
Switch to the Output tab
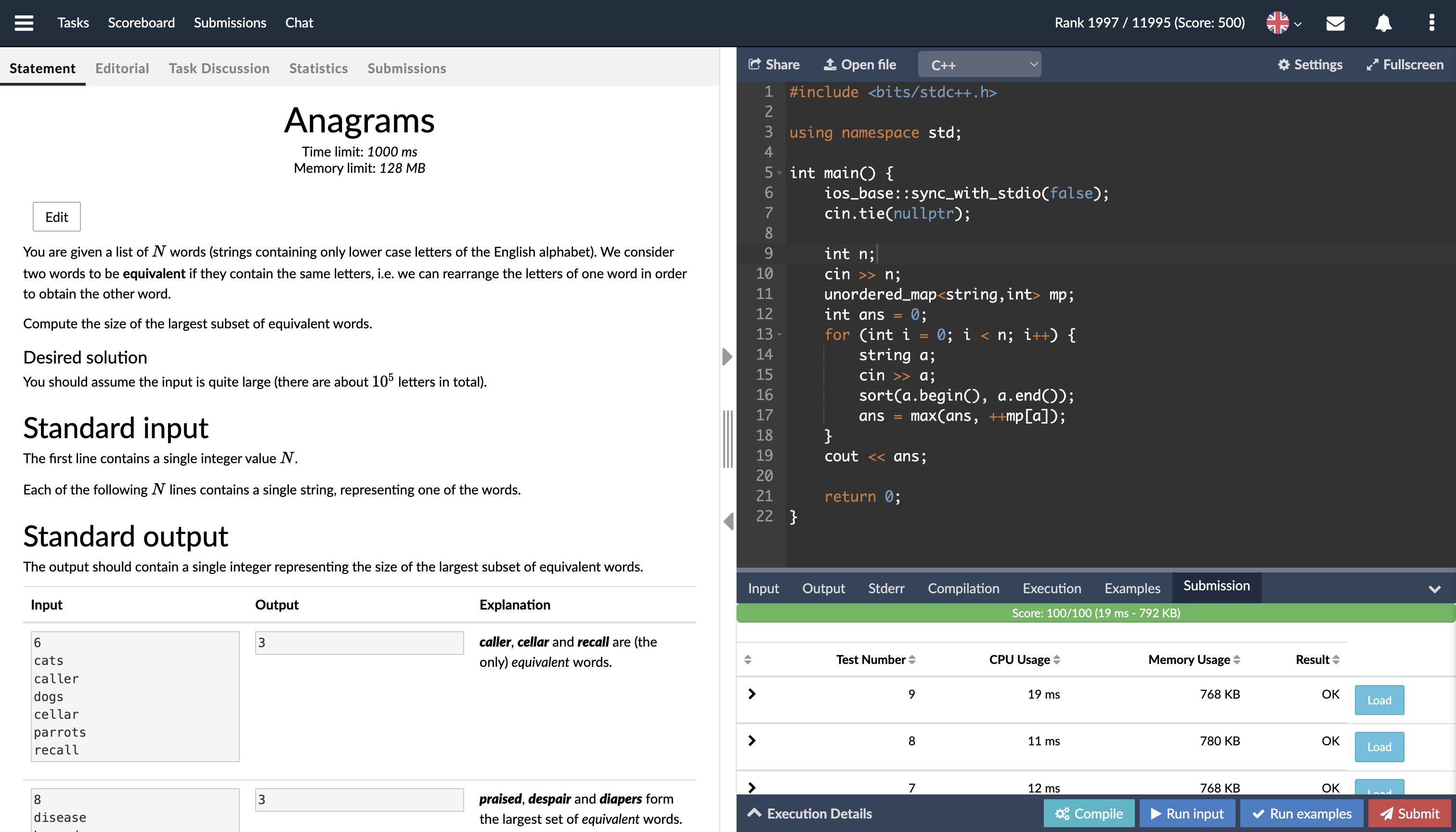[x=823, y=588]
